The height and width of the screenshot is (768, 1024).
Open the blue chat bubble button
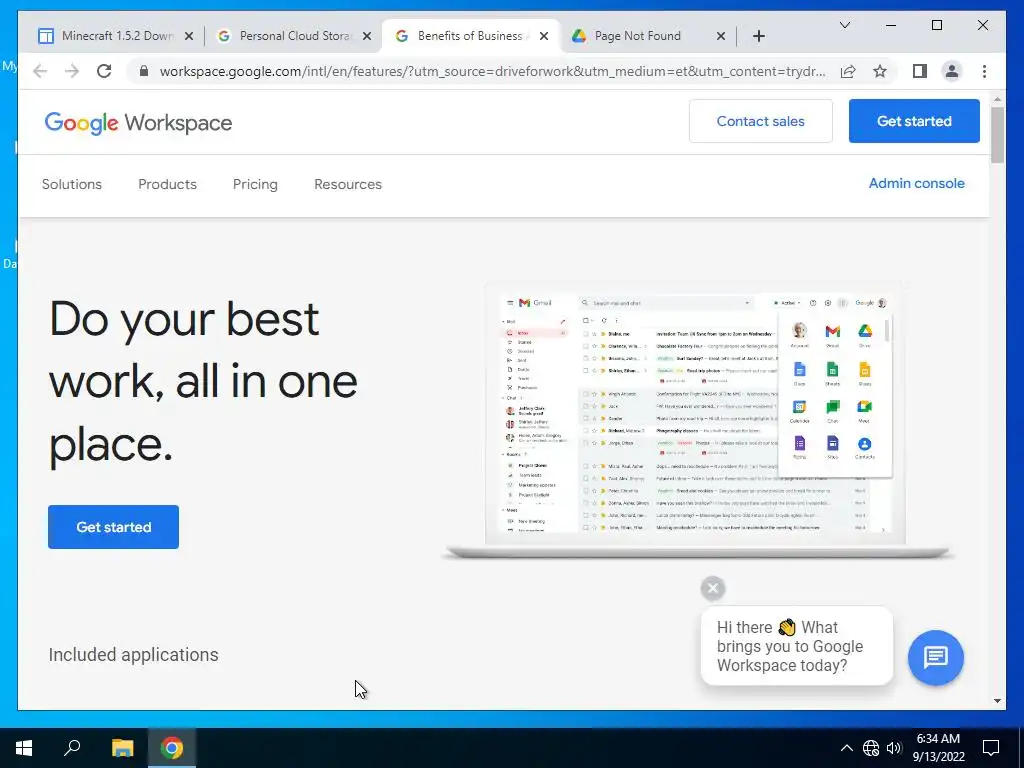[x=936, y=657]
